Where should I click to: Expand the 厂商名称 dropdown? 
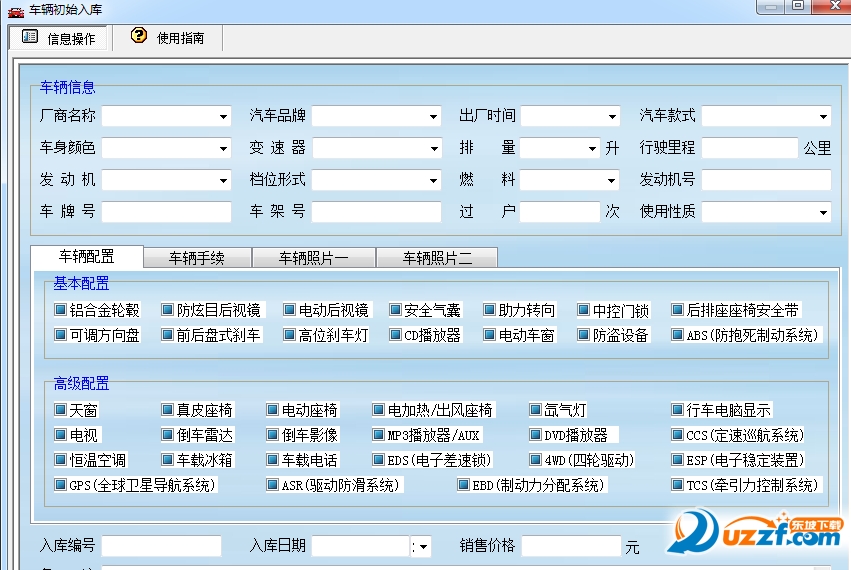tap(223, 116)
